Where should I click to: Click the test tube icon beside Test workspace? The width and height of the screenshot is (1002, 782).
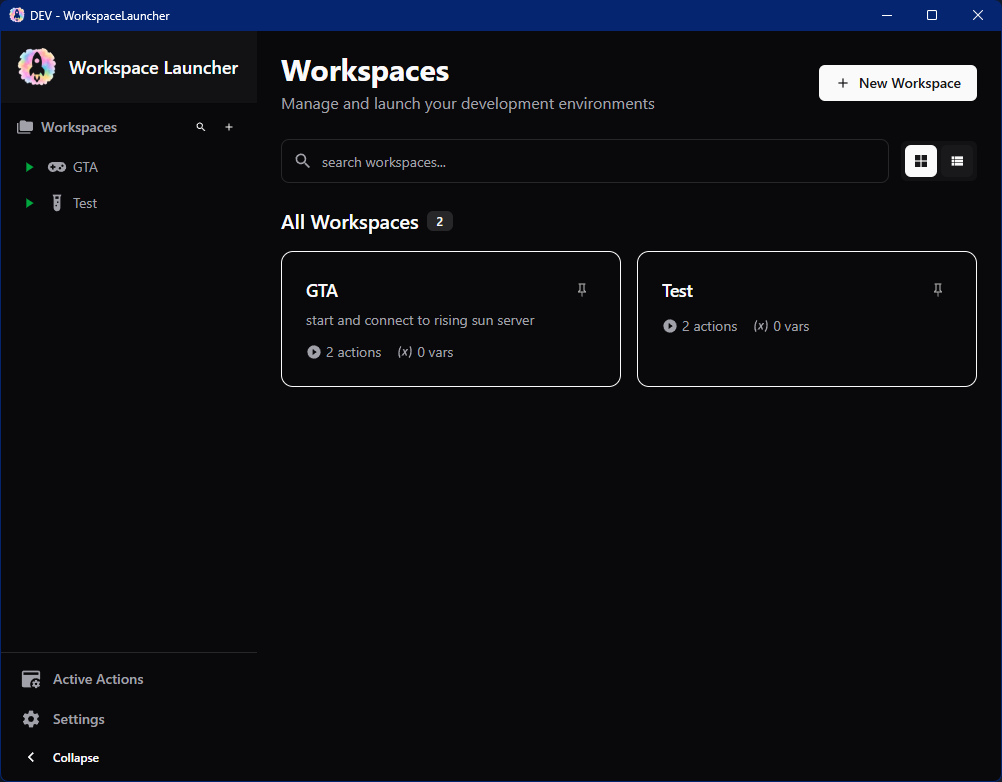click(x=57, y=203)
